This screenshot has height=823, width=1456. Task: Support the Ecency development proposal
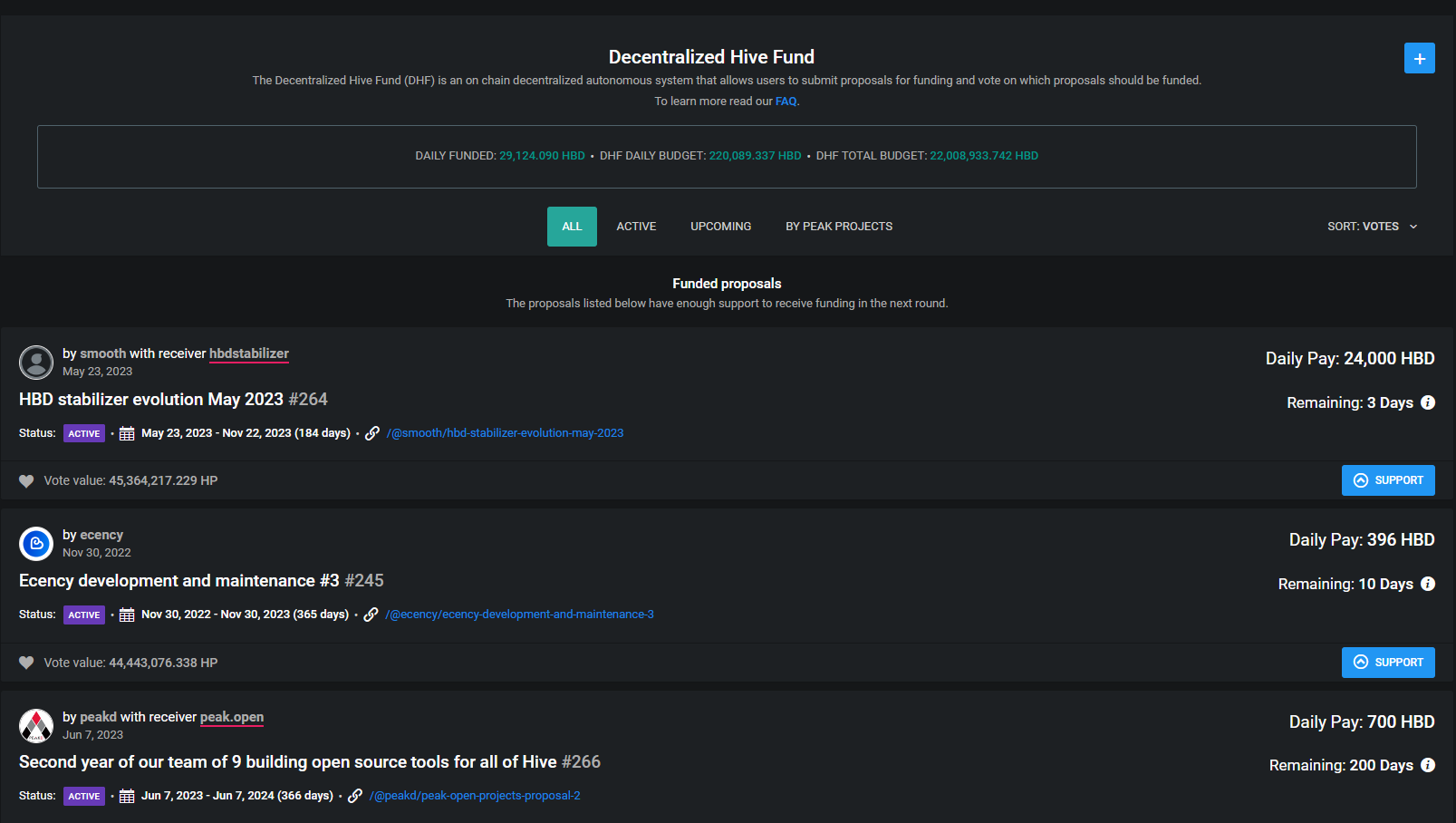pos(1388,663)
